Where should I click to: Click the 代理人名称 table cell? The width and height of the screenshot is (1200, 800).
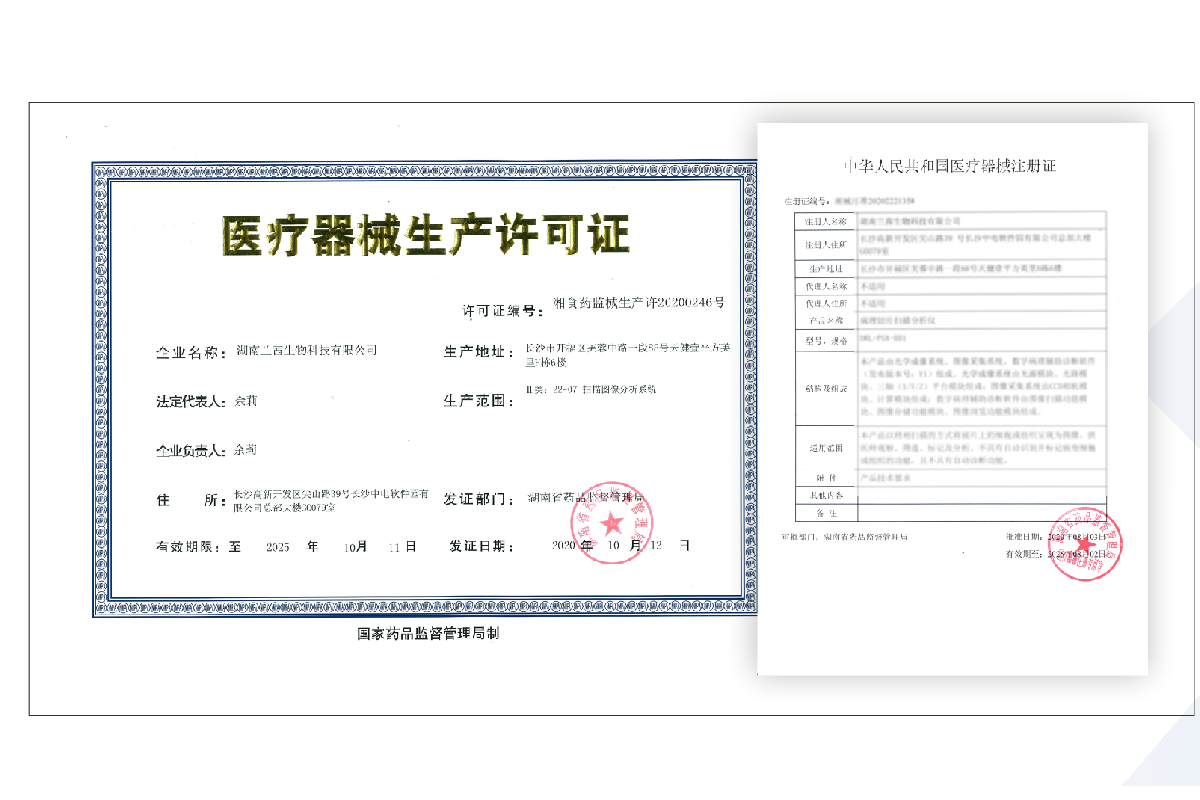click(x=825, y=285)
